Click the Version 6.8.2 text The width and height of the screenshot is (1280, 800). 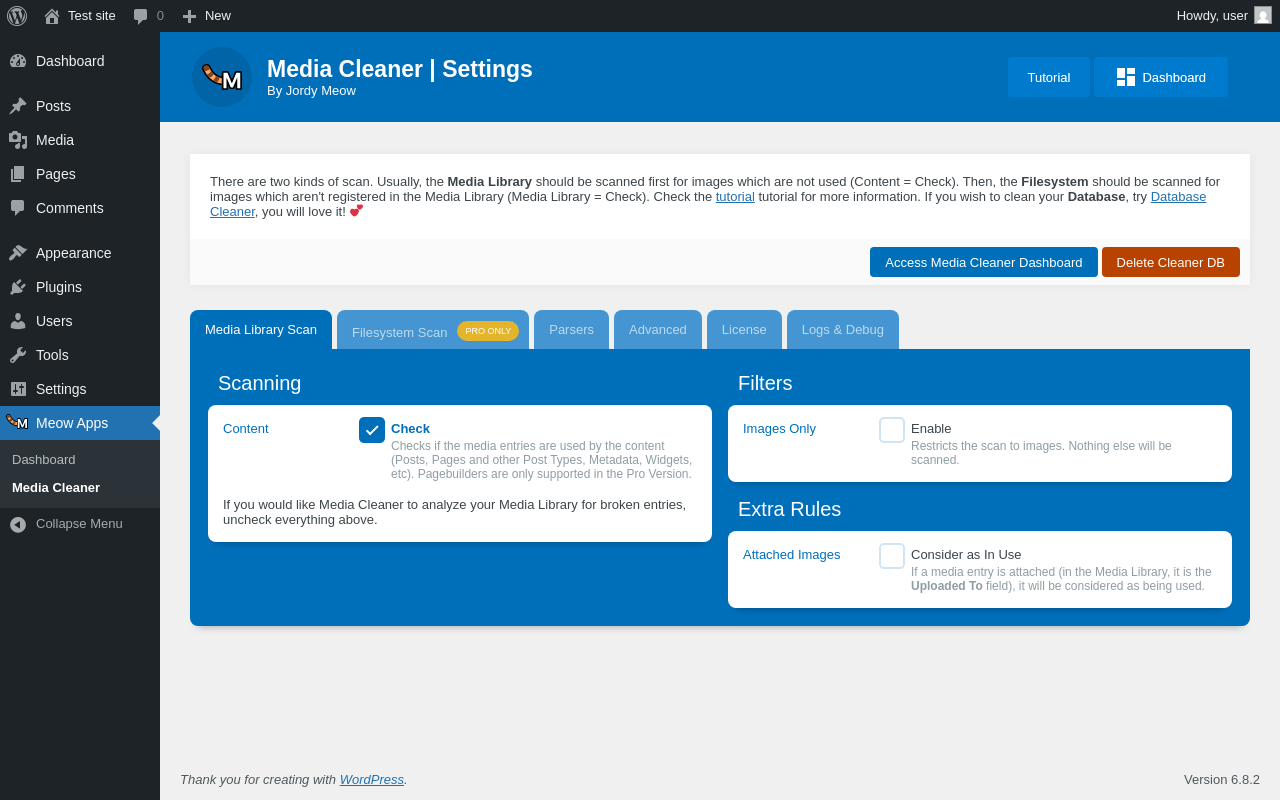coord(1222,780)
